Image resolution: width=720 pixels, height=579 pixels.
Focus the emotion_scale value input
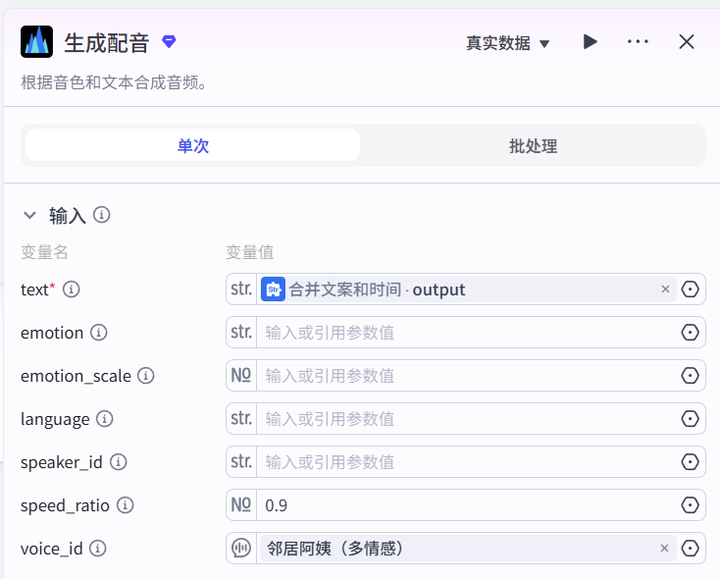pyautogui.click(x=467, y=376)
